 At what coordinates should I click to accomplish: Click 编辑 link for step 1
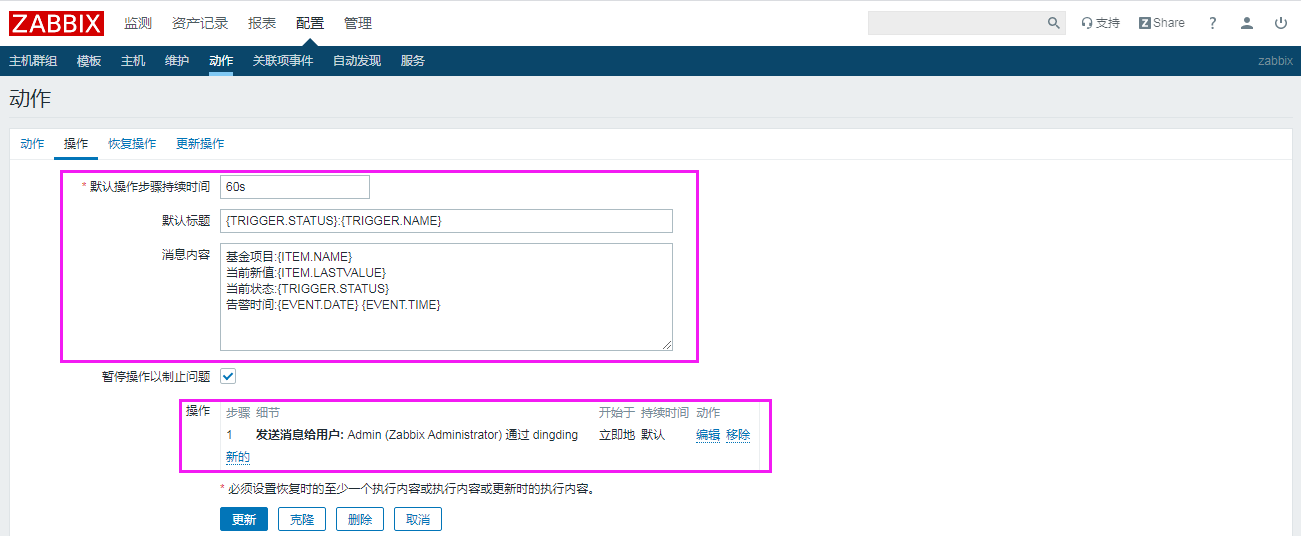[x=708, y=435]
